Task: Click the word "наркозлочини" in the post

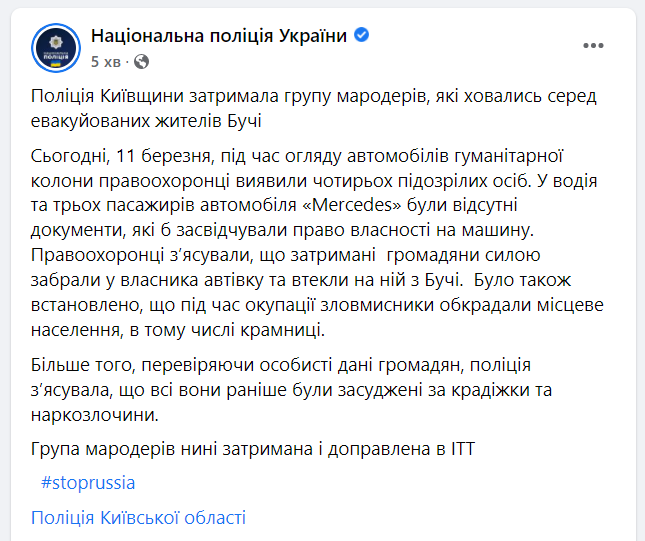Action: point(95,415)
